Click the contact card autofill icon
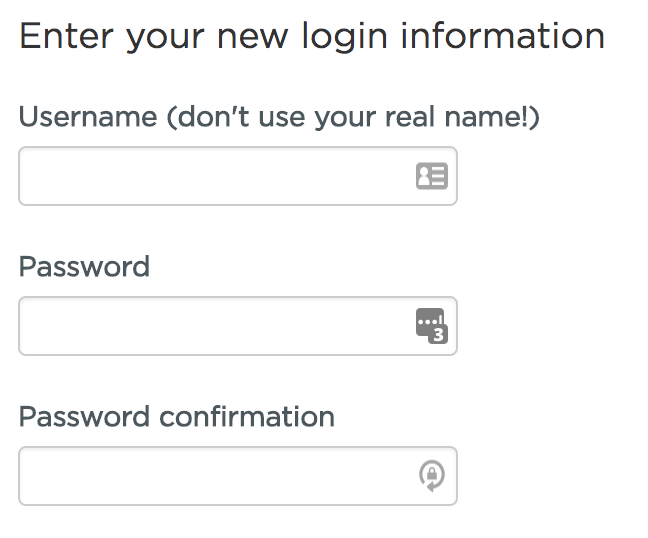 pos(432,176)
